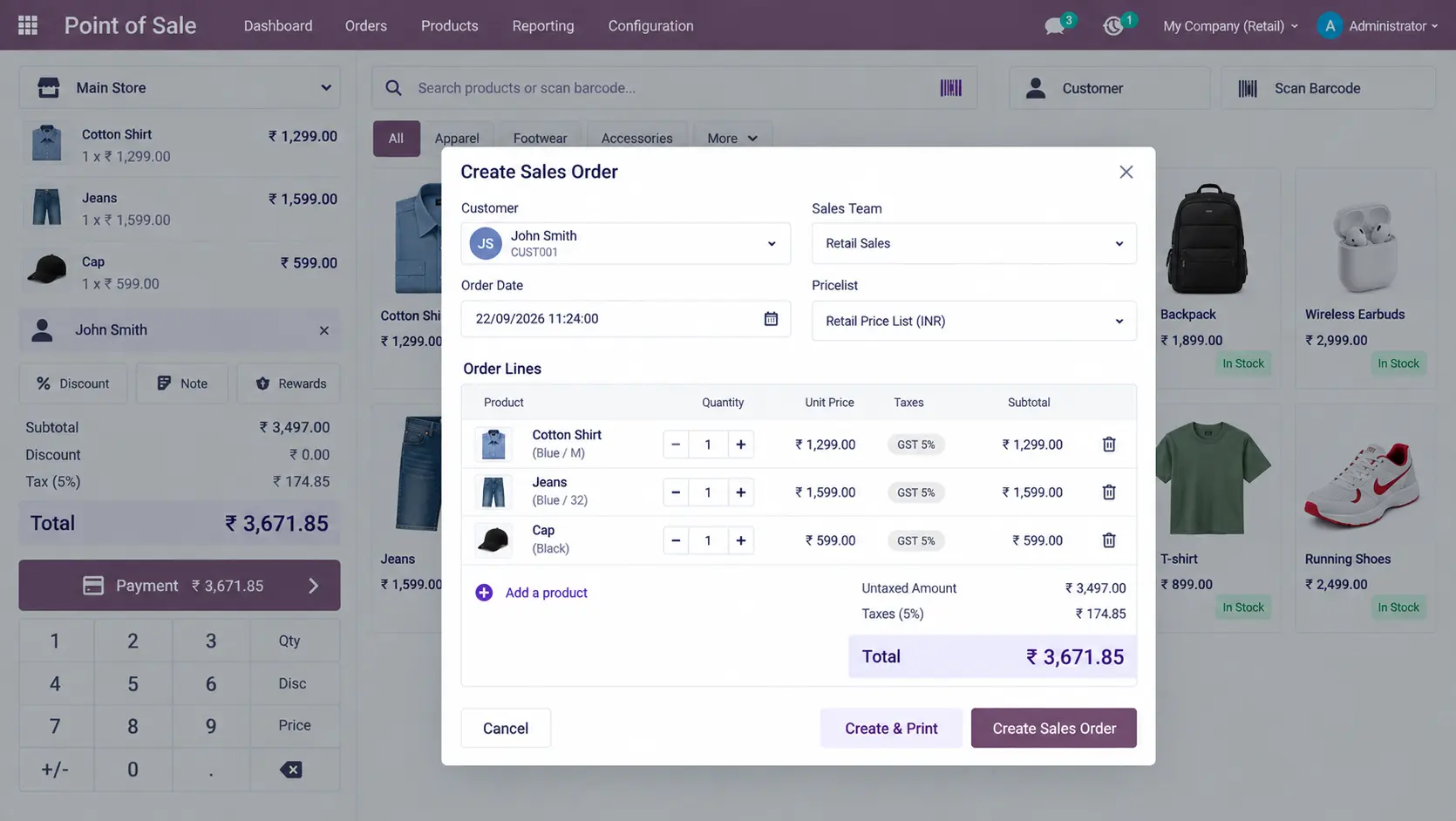Open the chat messages icon
The height and width of the screenshot is (821, 1456).
(x=1055, y=26)
